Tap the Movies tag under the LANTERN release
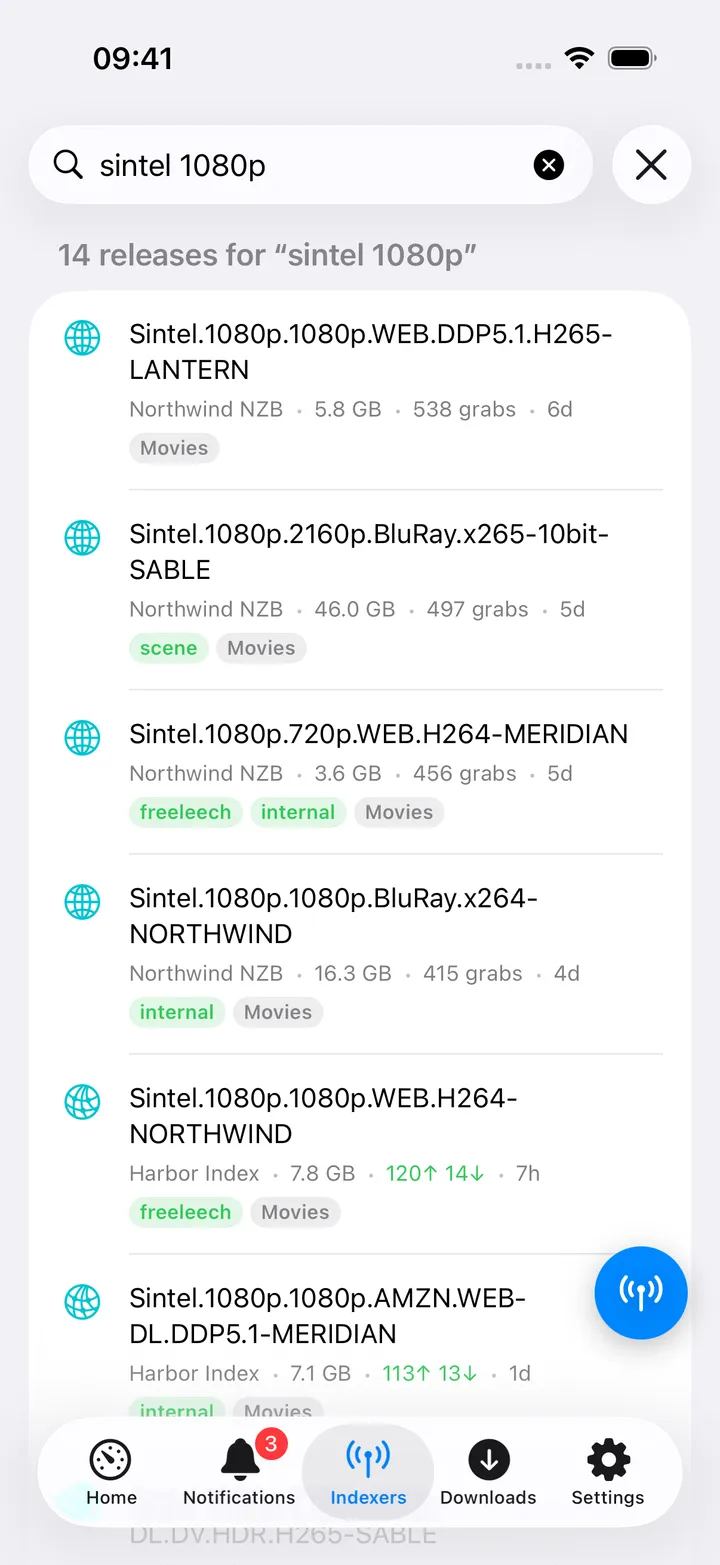Viewport: 720px width, 1565px height. 174,448
